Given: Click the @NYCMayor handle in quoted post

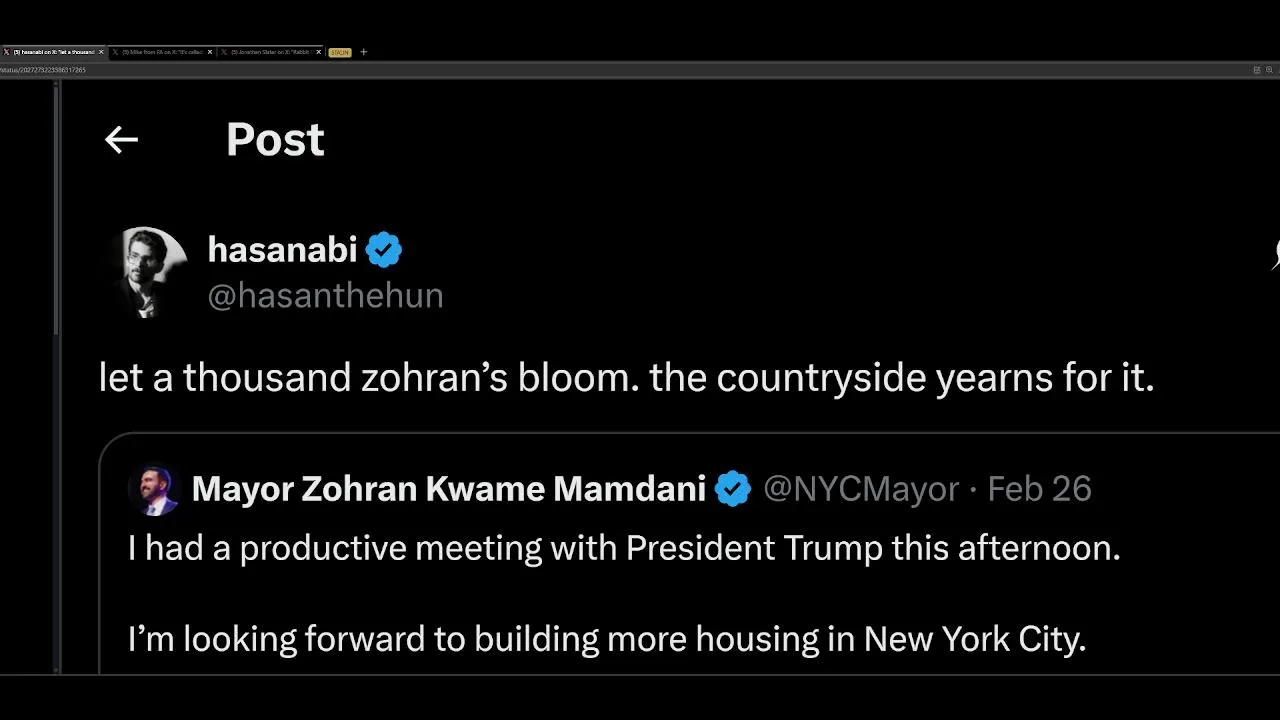Looking at the screenshot, I should point(861,489).
